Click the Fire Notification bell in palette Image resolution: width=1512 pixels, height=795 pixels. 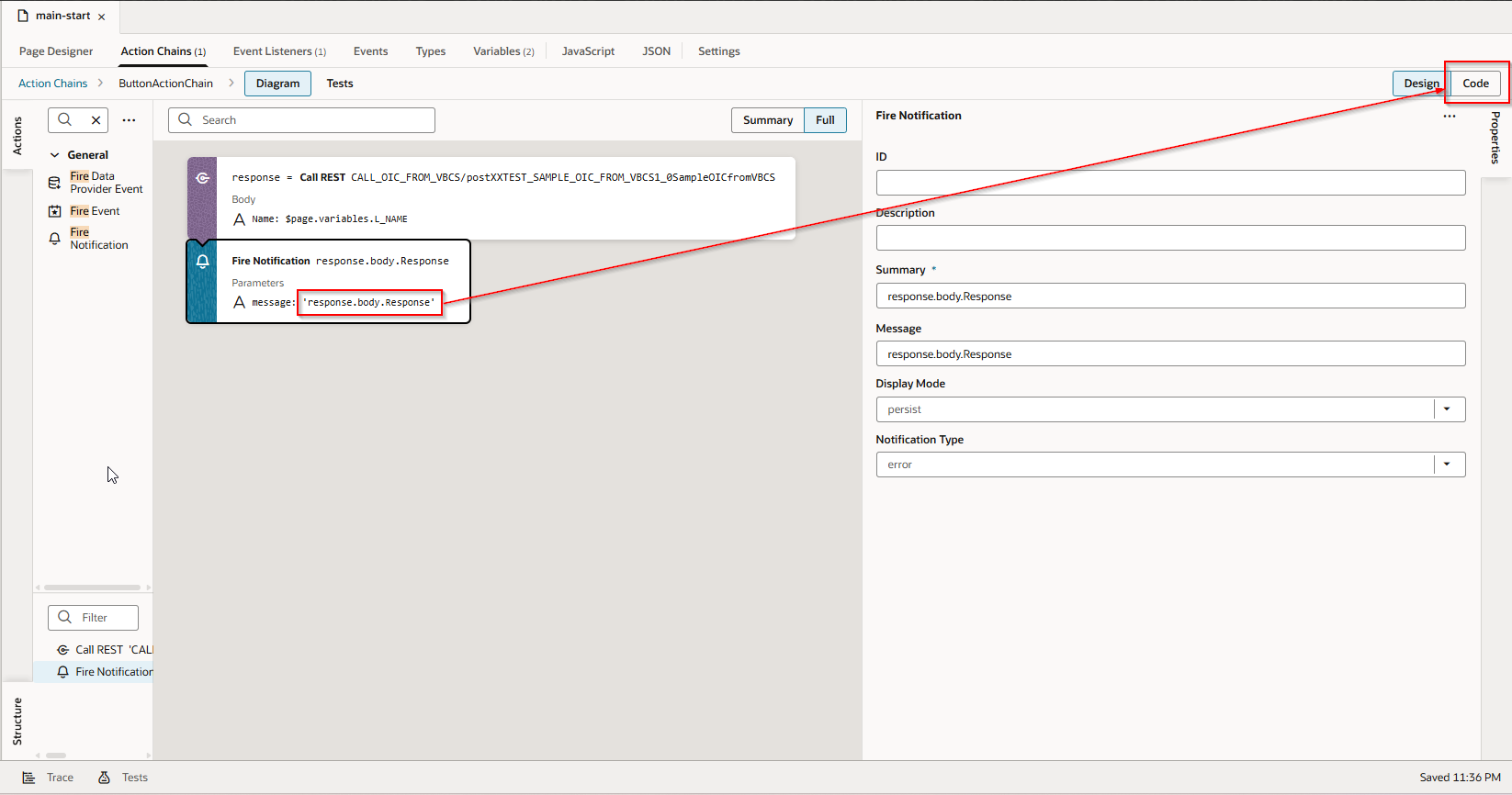54,239
